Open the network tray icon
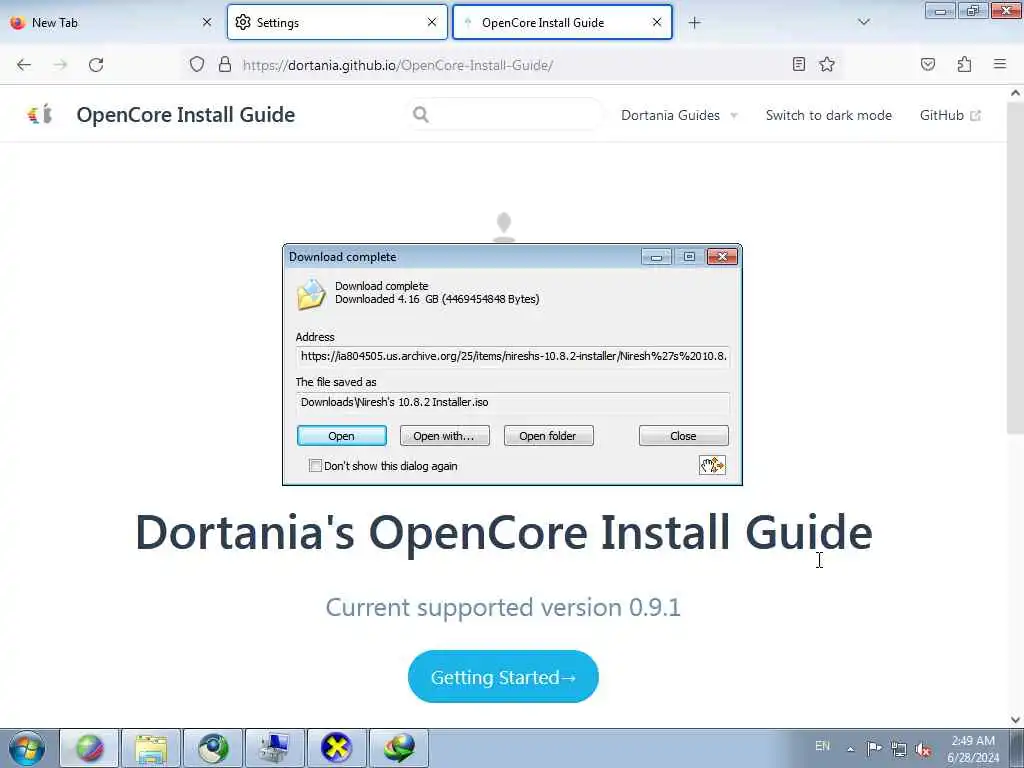1024x768 pixels. (899, 749)
